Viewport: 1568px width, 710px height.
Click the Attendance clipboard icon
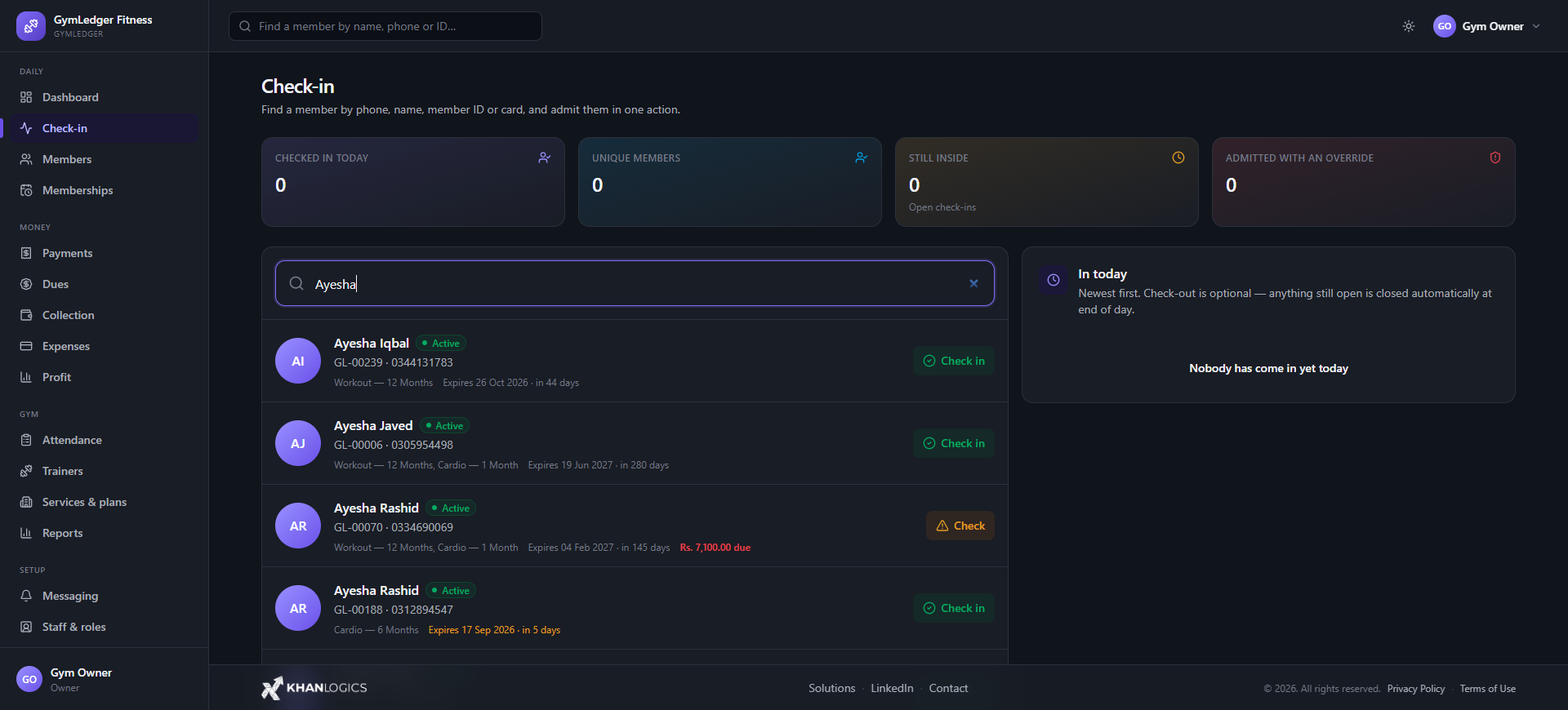click(26, 440)
